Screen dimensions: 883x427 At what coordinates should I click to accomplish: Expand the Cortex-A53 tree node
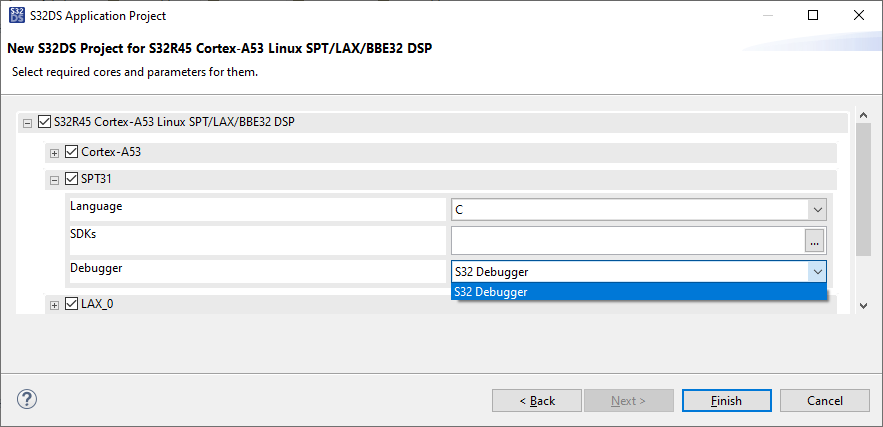click(55, 153)
